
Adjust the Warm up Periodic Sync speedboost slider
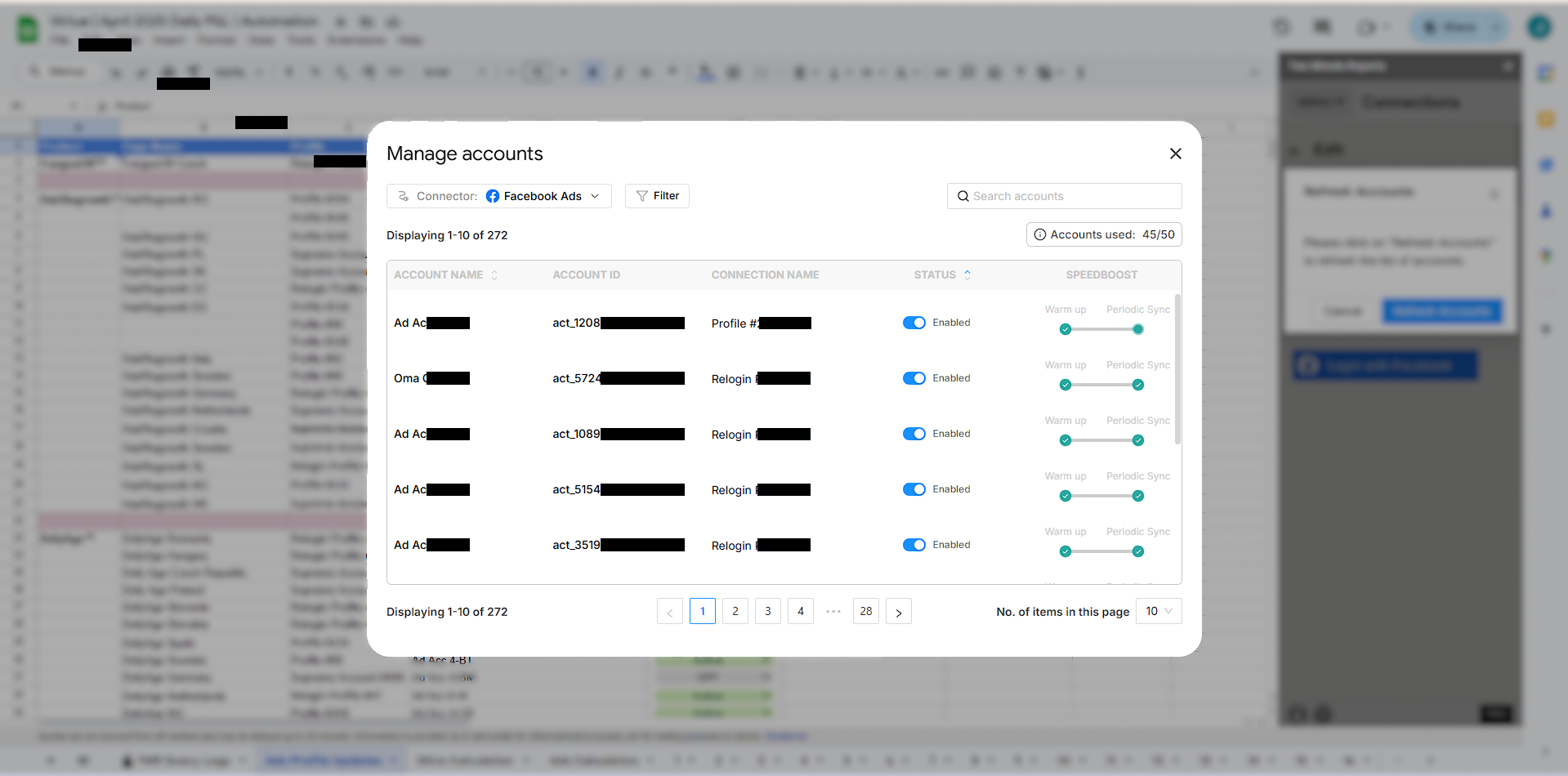coord(1101,329)
